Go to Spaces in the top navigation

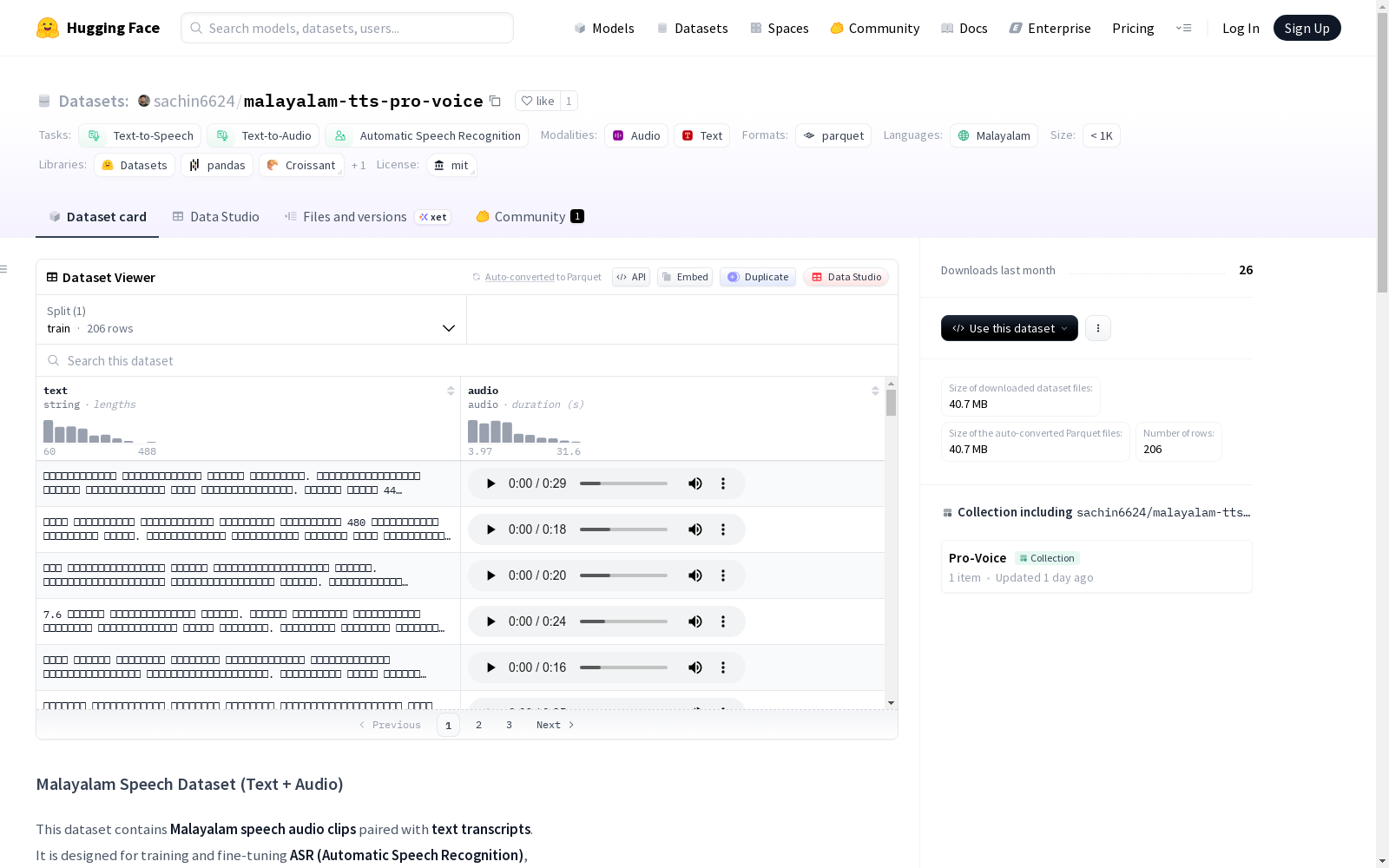(x=780, y=28)
